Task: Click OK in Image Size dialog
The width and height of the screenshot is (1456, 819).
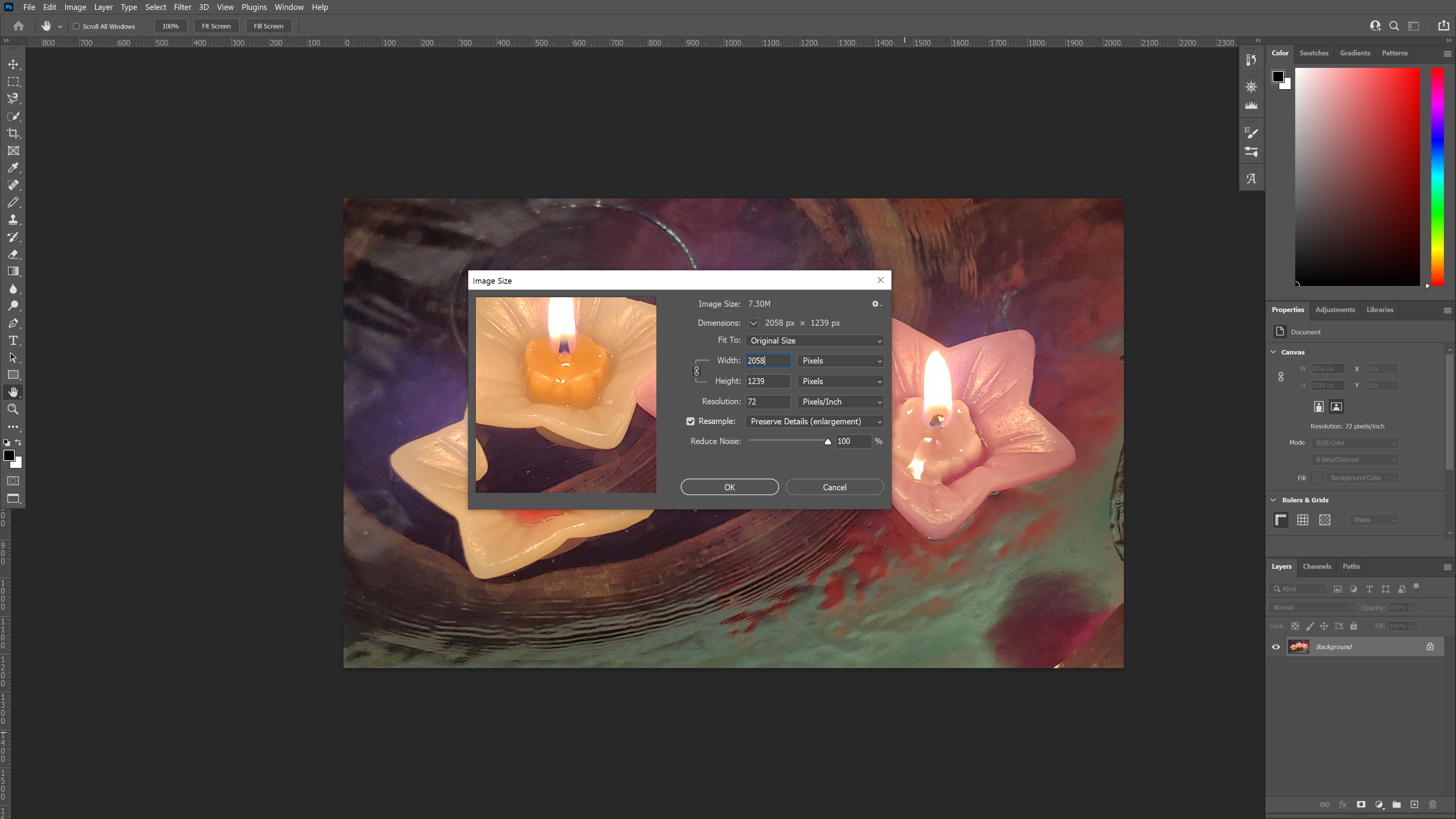Action: 729,487
